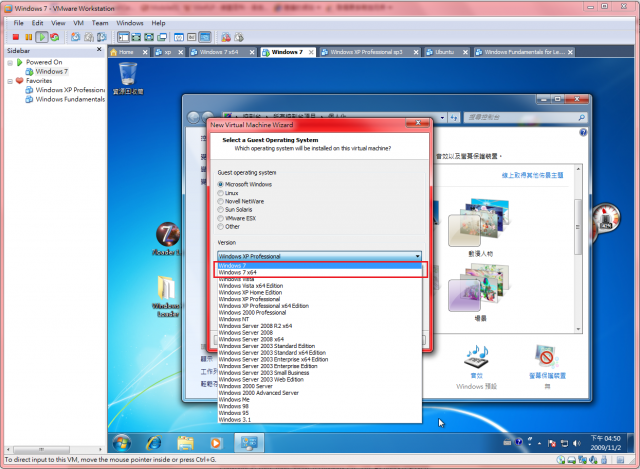This screenshot has height=469, width=640.
Task: Click the Replay toolbar icon
Action: 239,38
